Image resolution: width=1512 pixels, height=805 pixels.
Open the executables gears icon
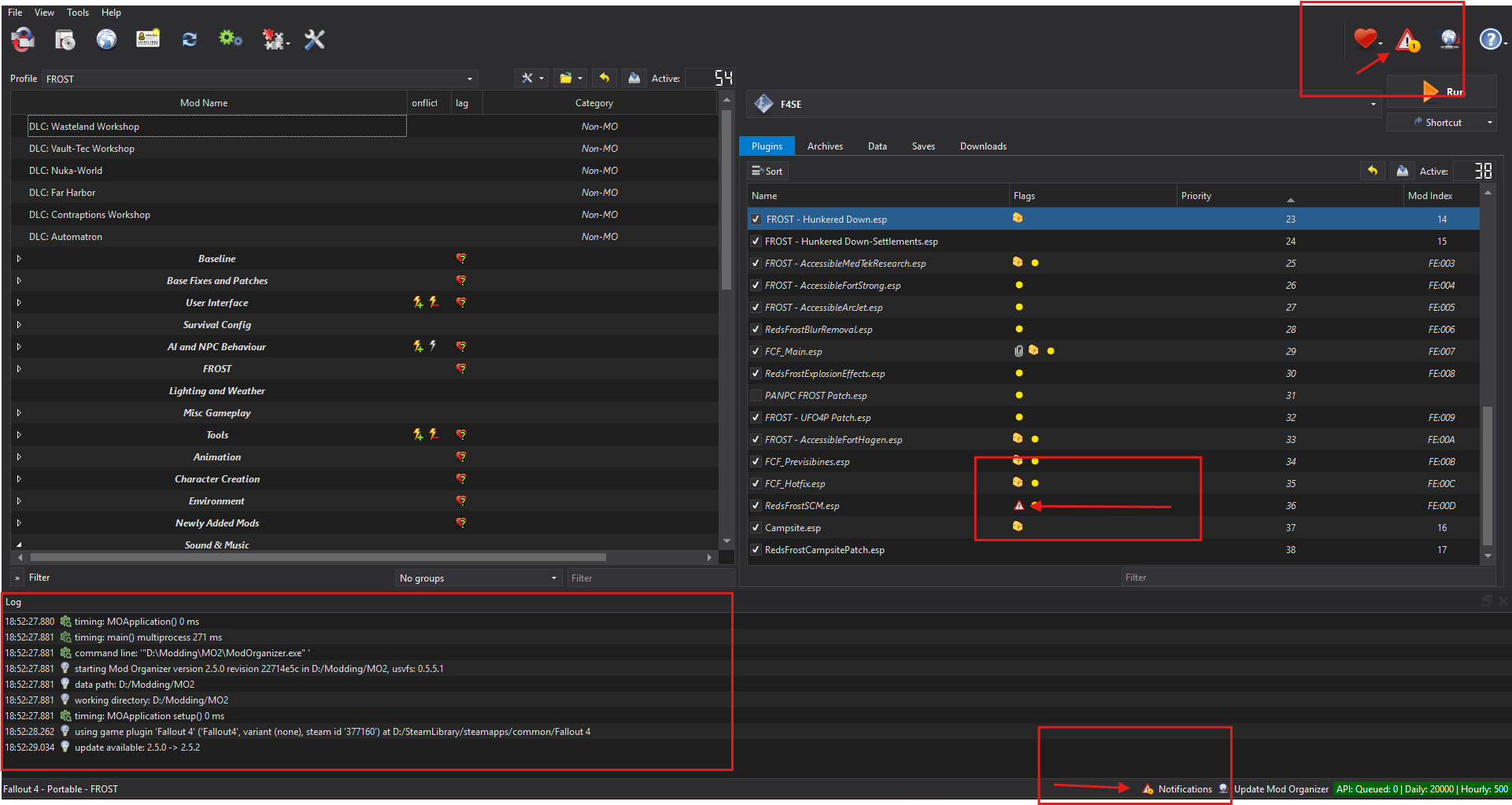click(x=230, y=39)
